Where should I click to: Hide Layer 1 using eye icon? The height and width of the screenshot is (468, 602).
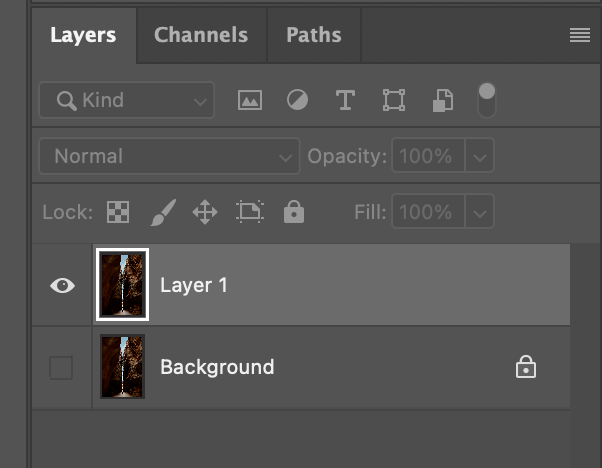click(x=62, y=285)
